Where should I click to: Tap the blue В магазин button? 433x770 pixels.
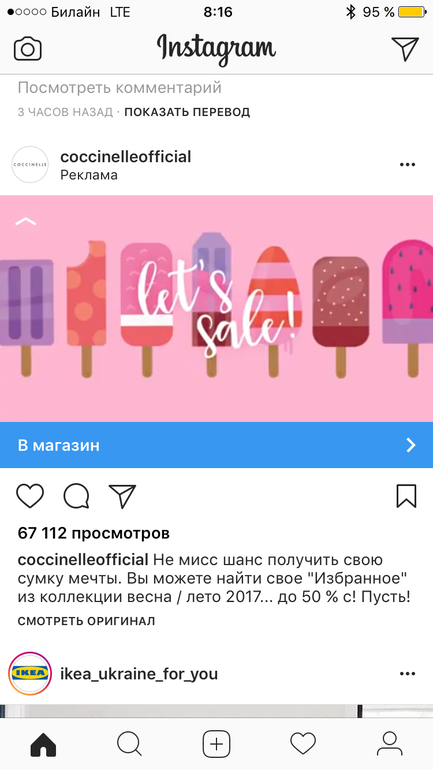tap(216, 445)
